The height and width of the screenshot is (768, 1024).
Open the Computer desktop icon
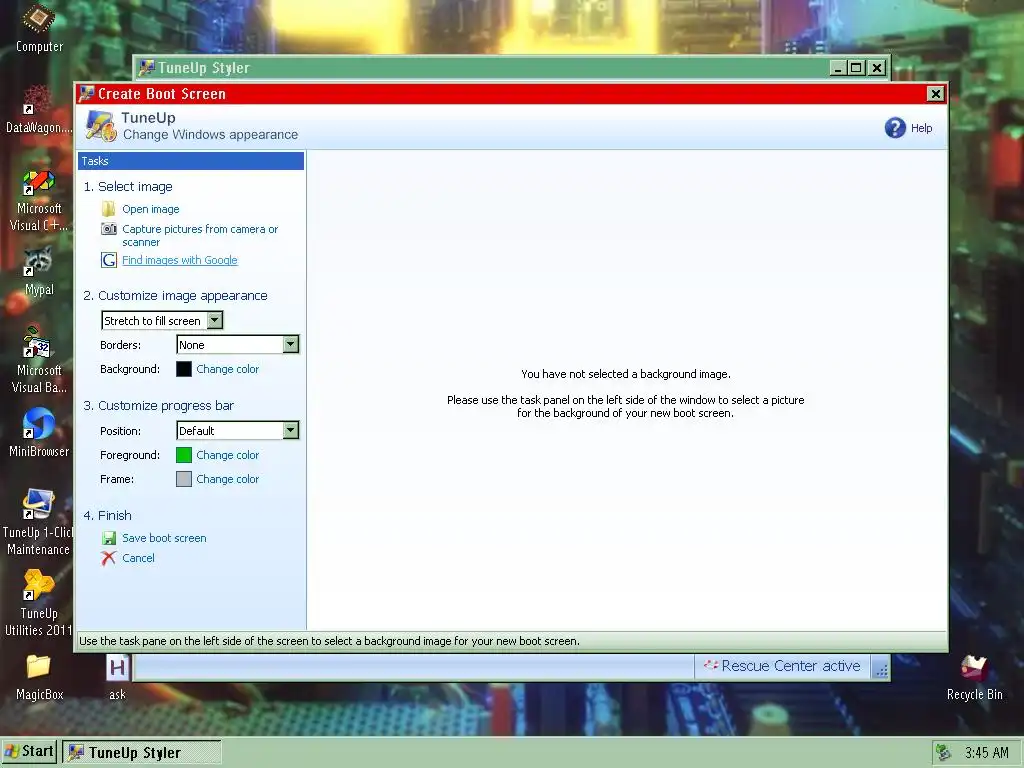[x=39, y=18]
